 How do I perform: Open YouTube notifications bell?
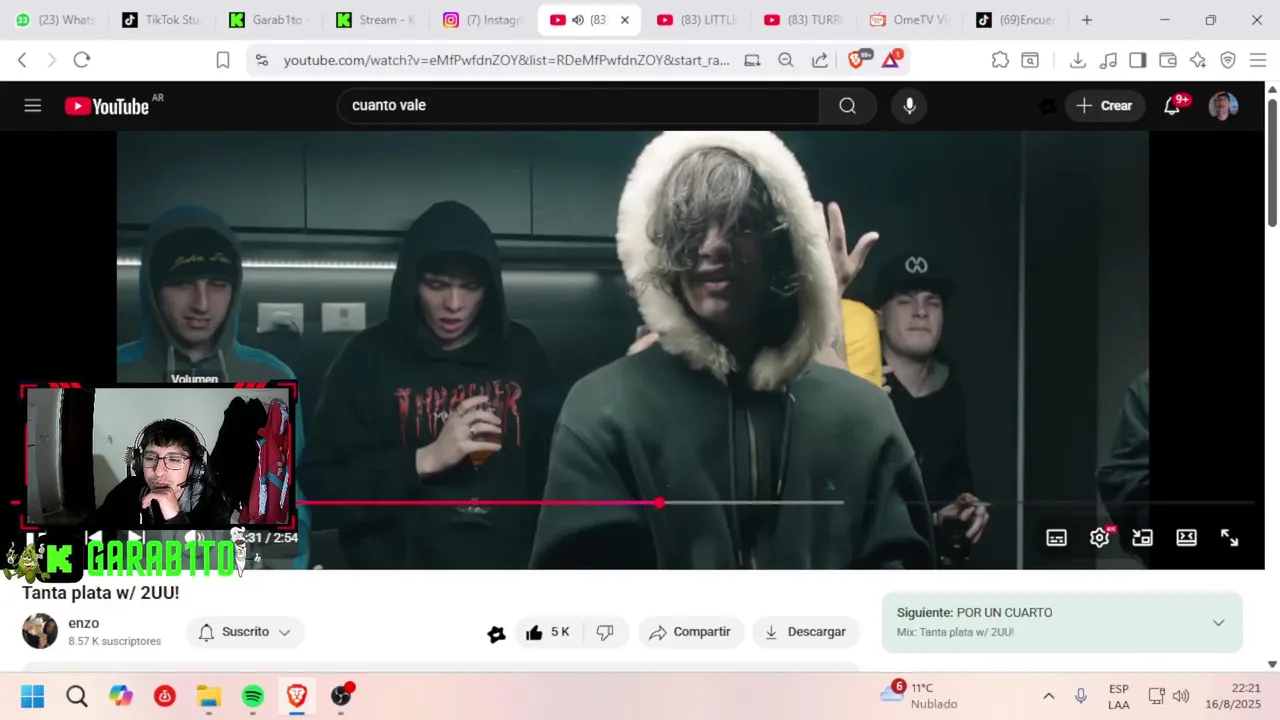click(x=1172, y=106)
